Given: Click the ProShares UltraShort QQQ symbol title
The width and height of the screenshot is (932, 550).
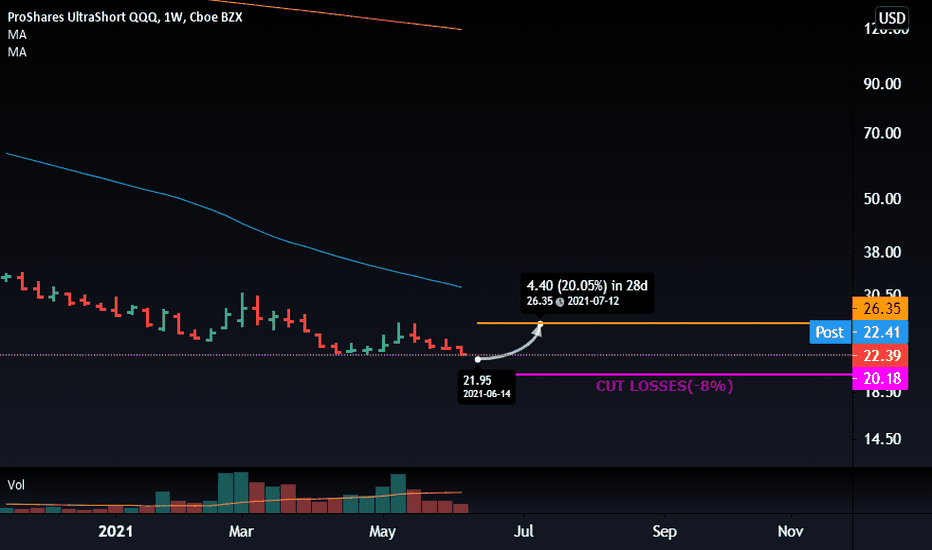Looking at the screenshot, I should [125, 17].
